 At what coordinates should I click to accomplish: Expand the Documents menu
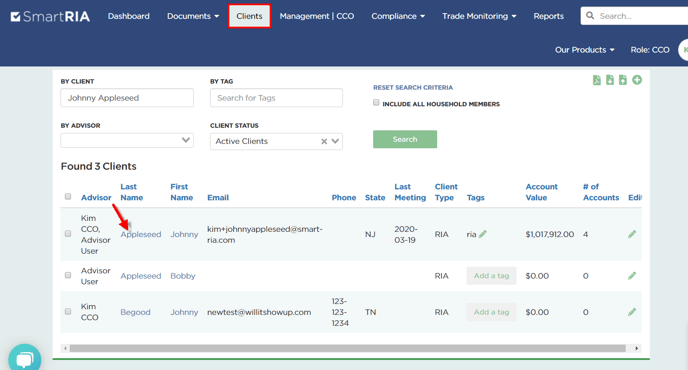(x=193, y=16)
